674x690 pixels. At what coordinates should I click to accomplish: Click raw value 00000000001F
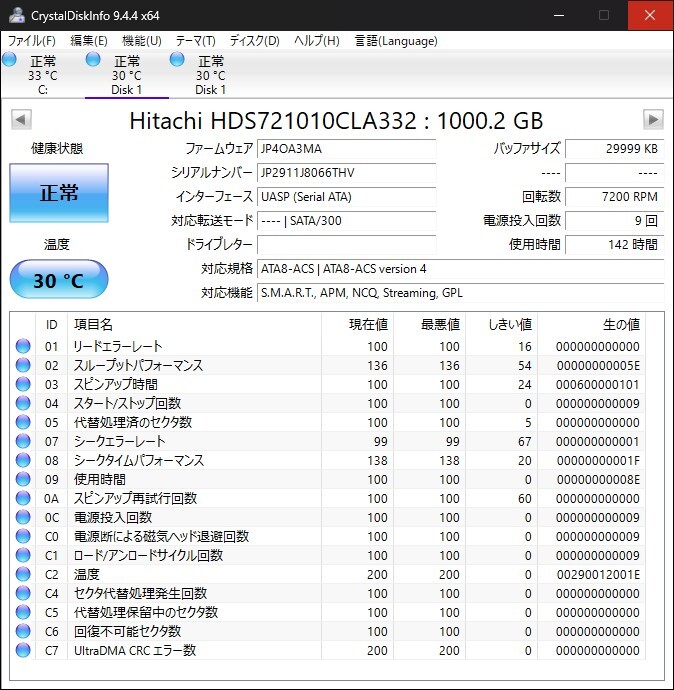[x=598, y=460]
